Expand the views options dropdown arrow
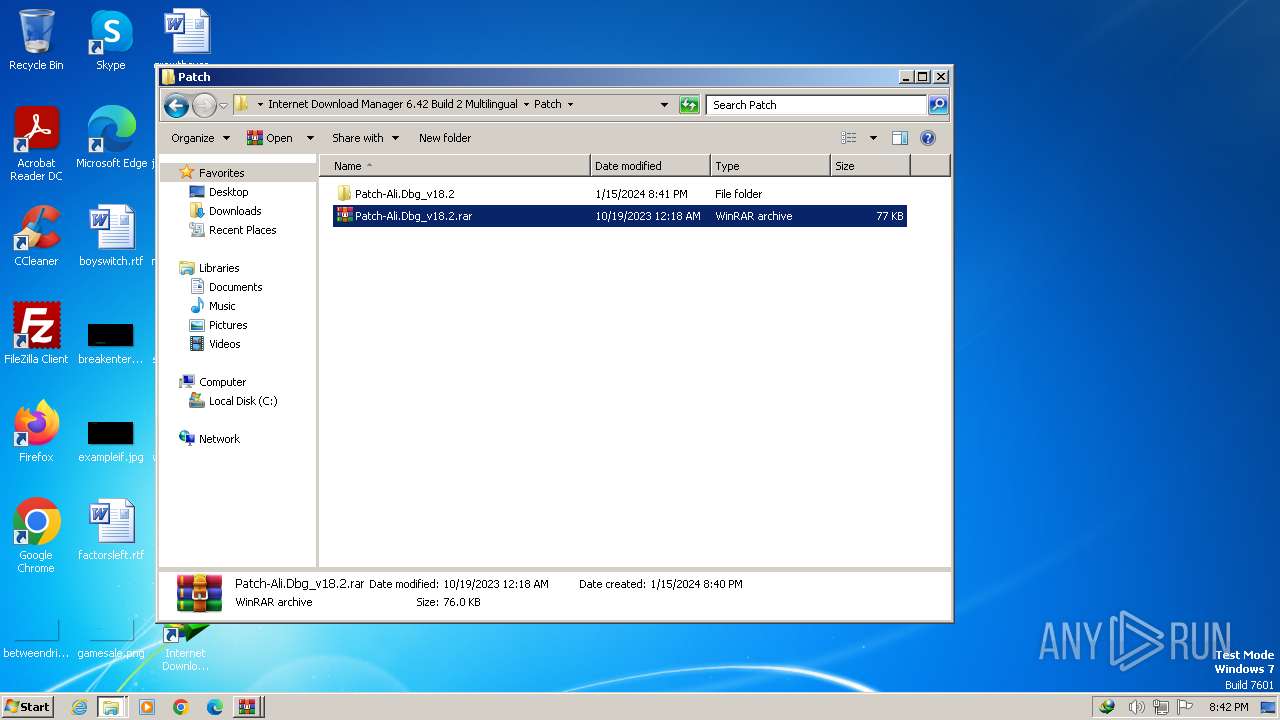The height and width of the screenshot is (720, 1280). [x=873, y=138]
